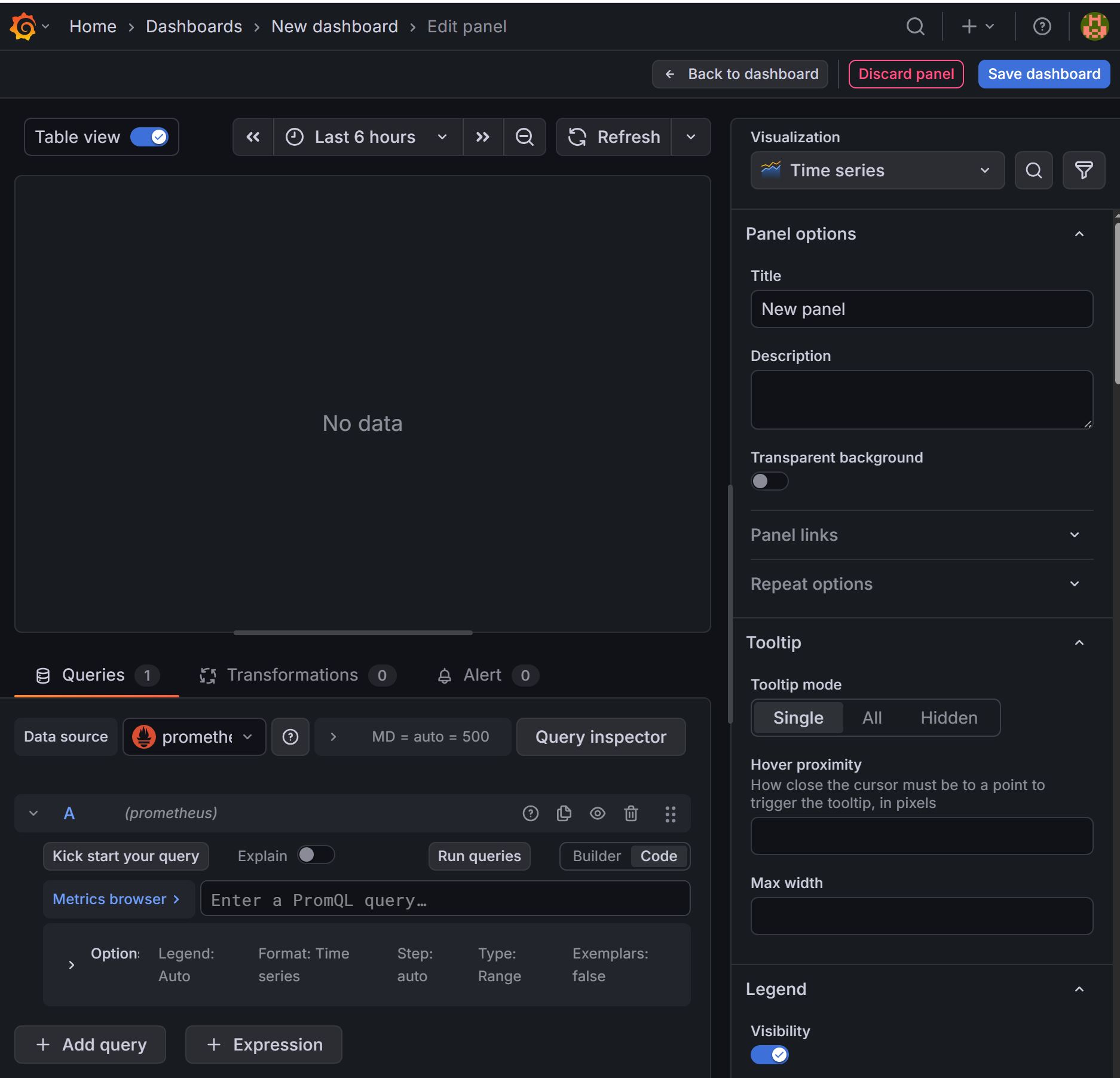Toggle the Explain switch on
Viewport: 1120px width, 1078px height.
coord(316,855)
